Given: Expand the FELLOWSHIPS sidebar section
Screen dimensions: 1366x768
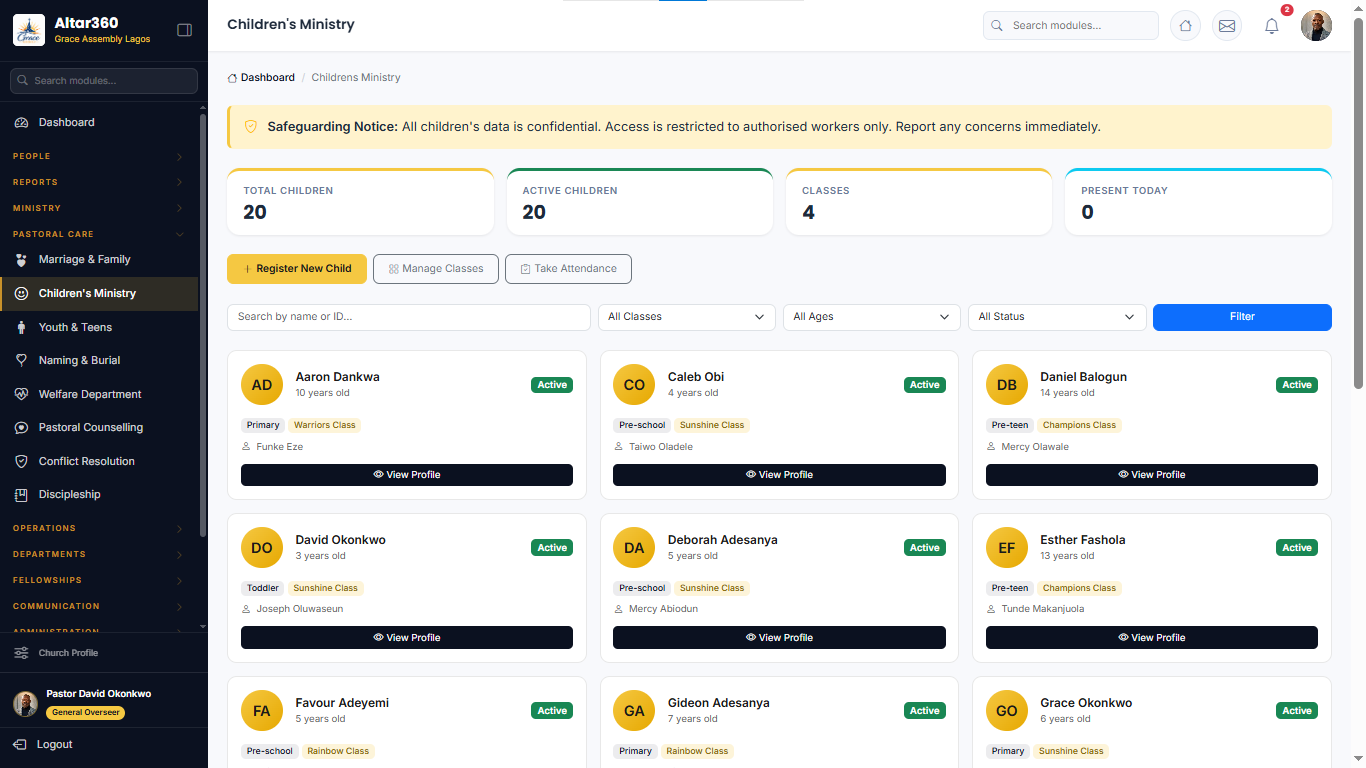Looking at the screenshot, I should coord(98,580).
